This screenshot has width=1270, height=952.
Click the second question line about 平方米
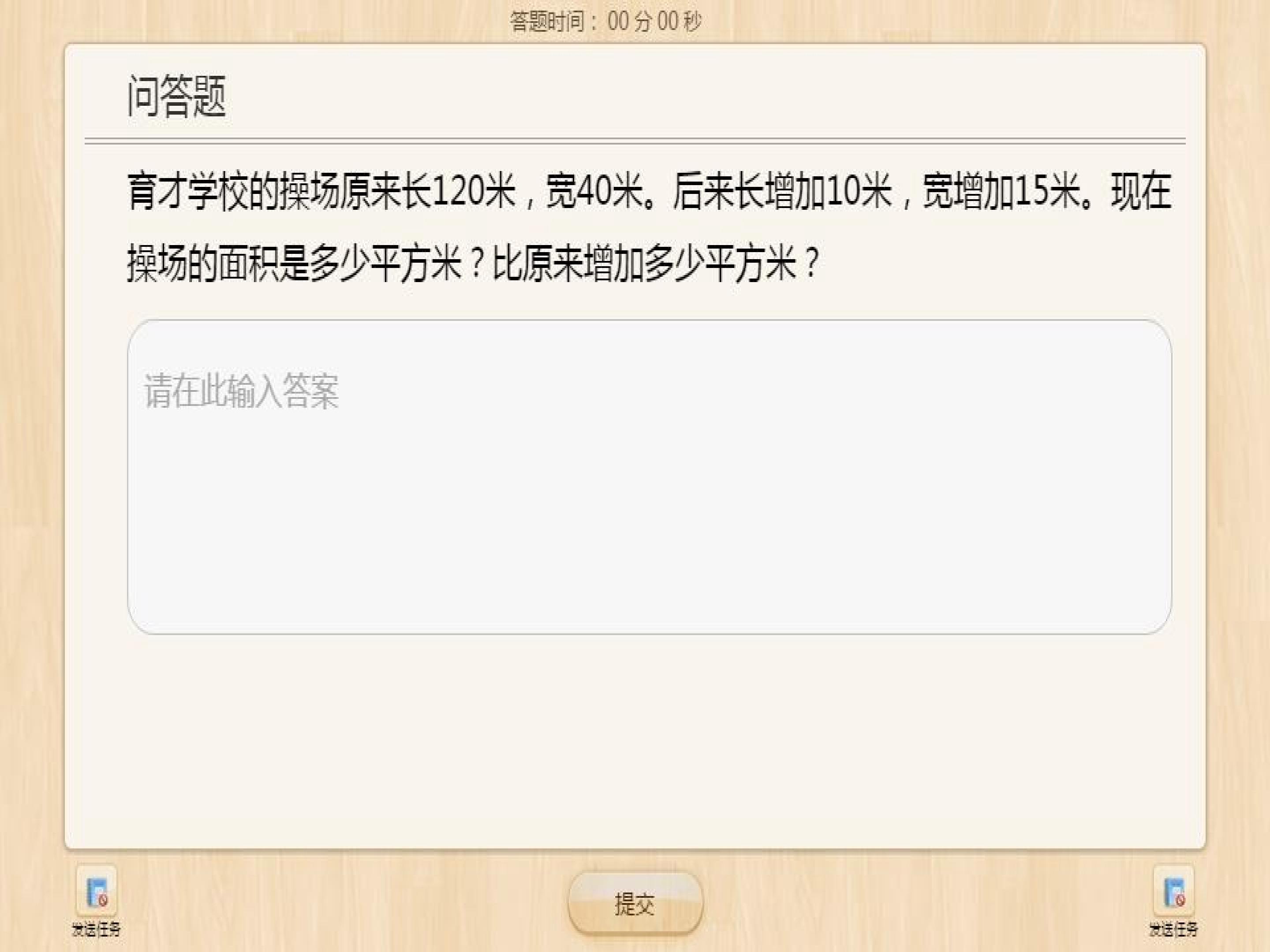[472, 264]
